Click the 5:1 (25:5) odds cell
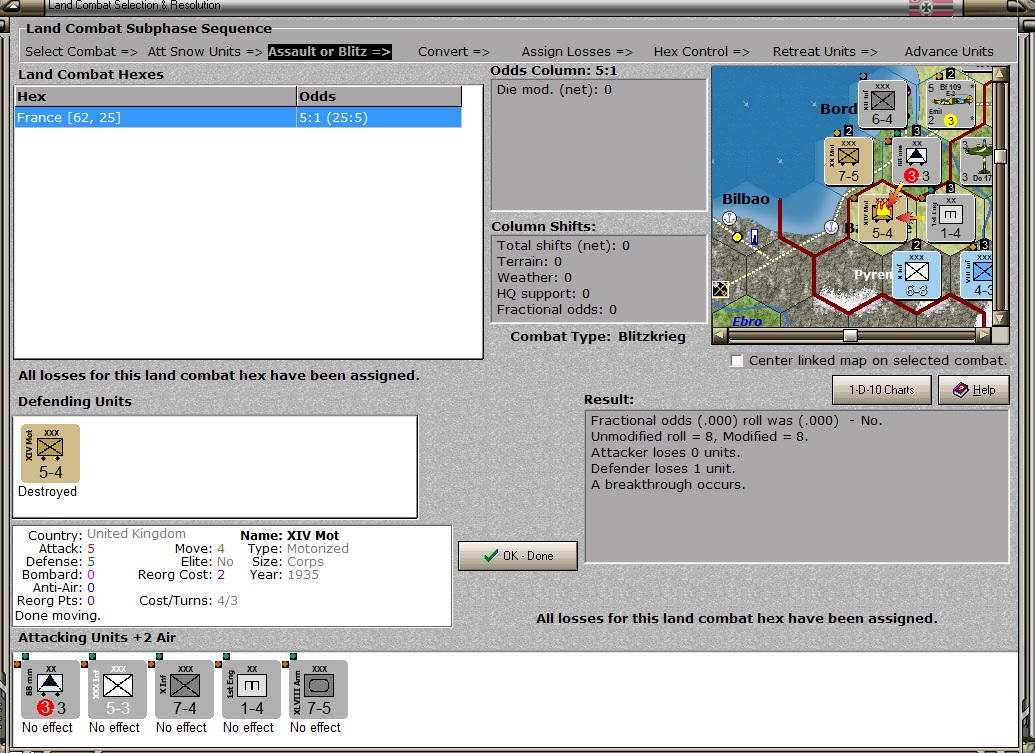1035x753 pixels. pyautogui.click(x=379, y=117)
